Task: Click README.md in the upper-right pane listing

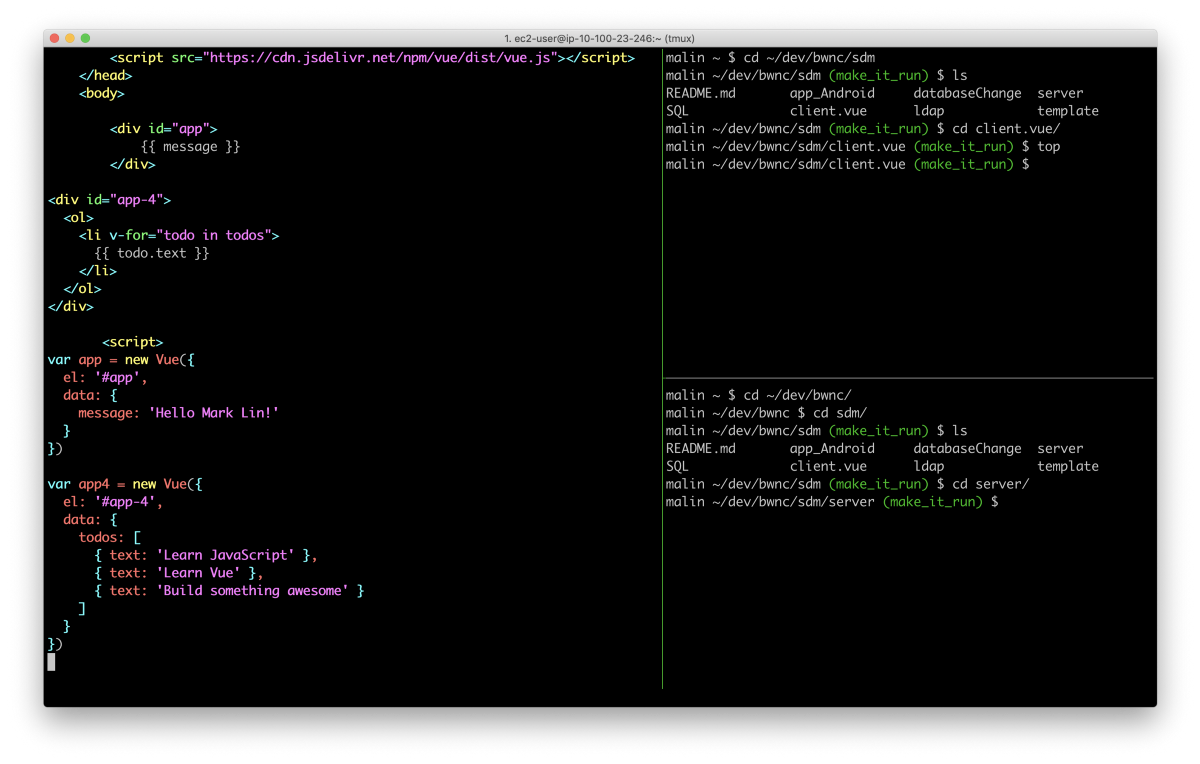Action: (x=700, y=93)
